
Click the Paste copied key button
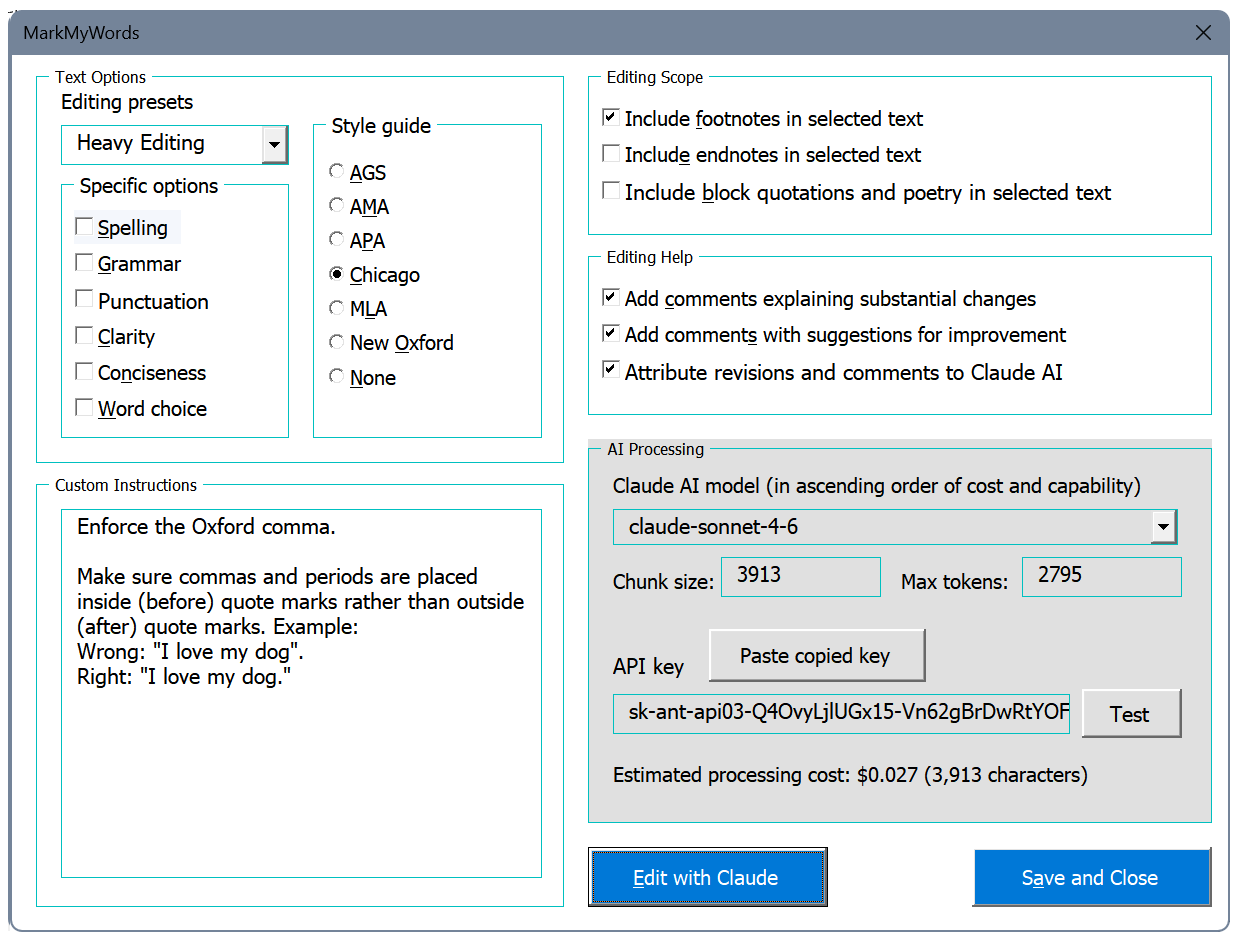[816, 656]
